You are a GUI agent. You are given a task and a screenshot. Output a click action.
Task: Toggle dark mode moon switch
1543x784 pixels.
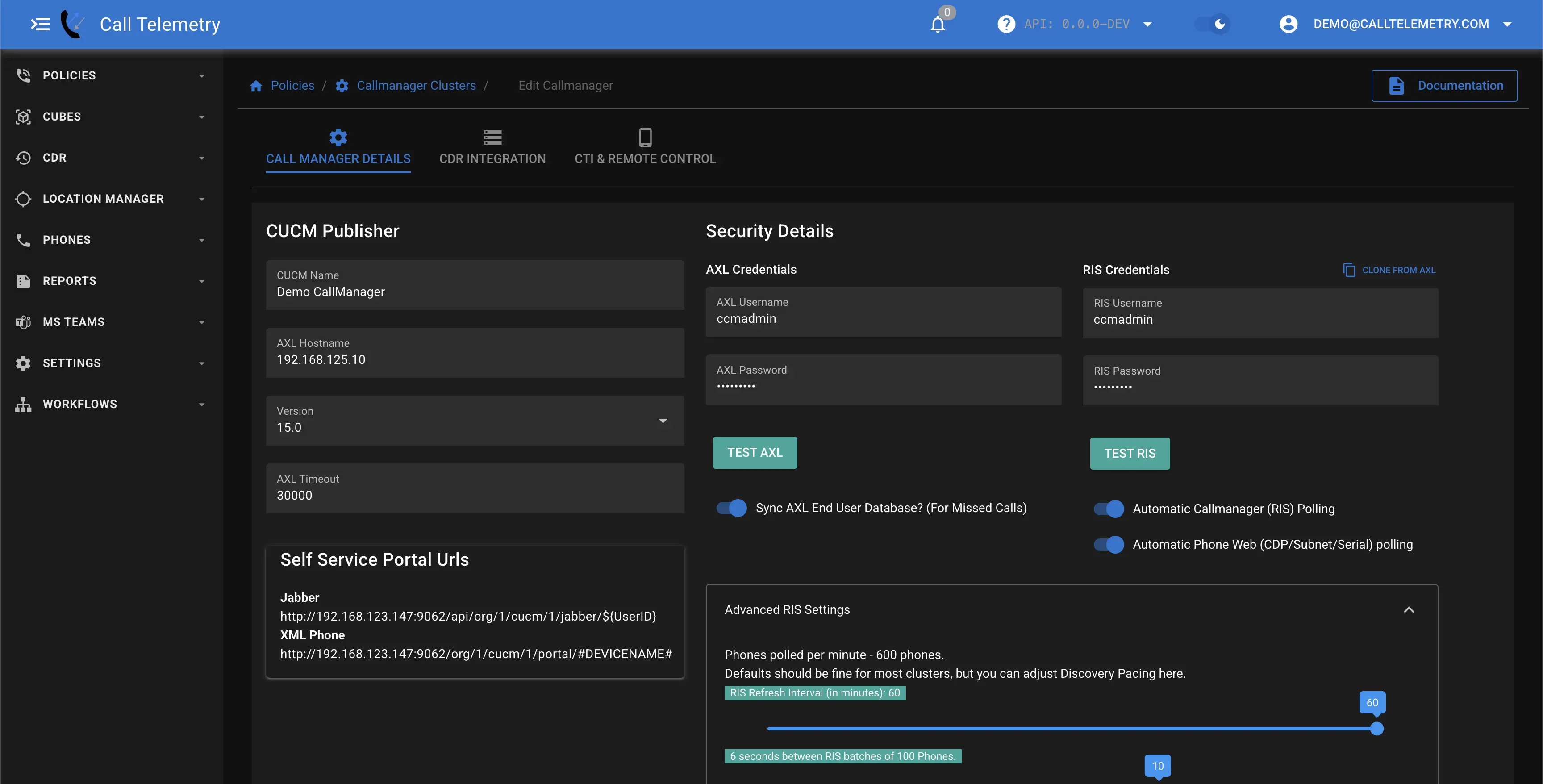pyautogui.click(x=1213, y=24)
